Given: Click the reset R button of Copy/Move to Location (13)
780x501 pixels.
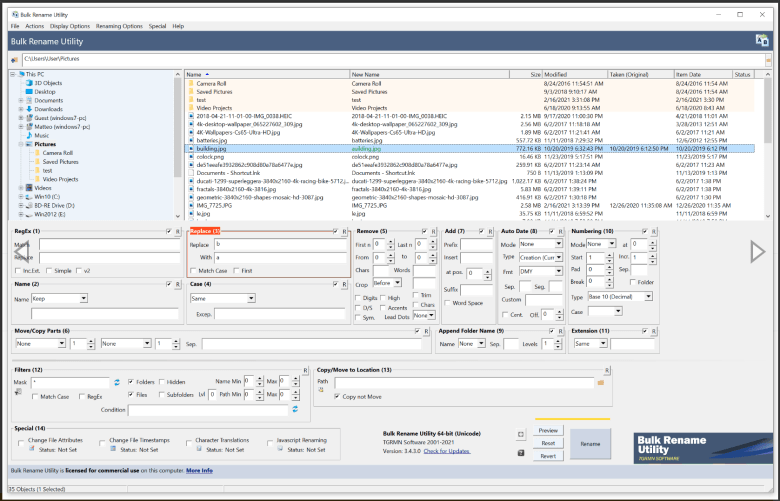Looking at the screenshot, I should pos(607,371).
